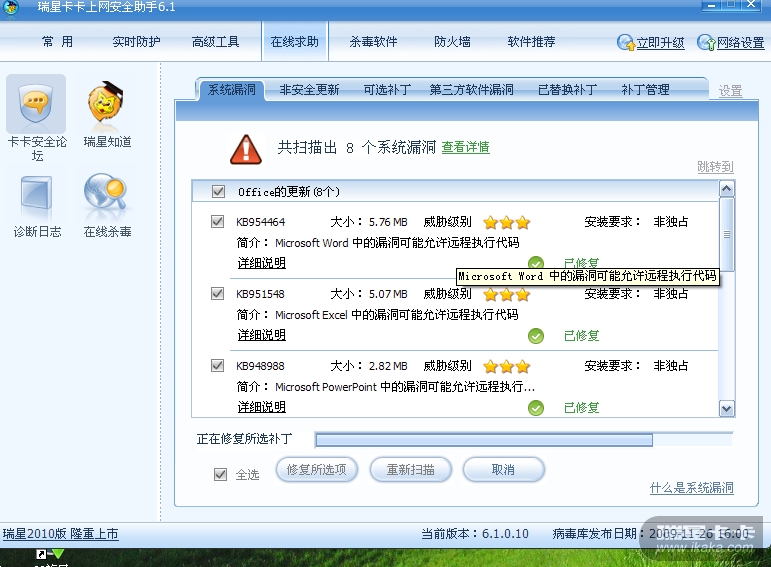Click green fixed checkmark for KB948988
Viewport: 771px width, 567px height.
pos(536,408)
